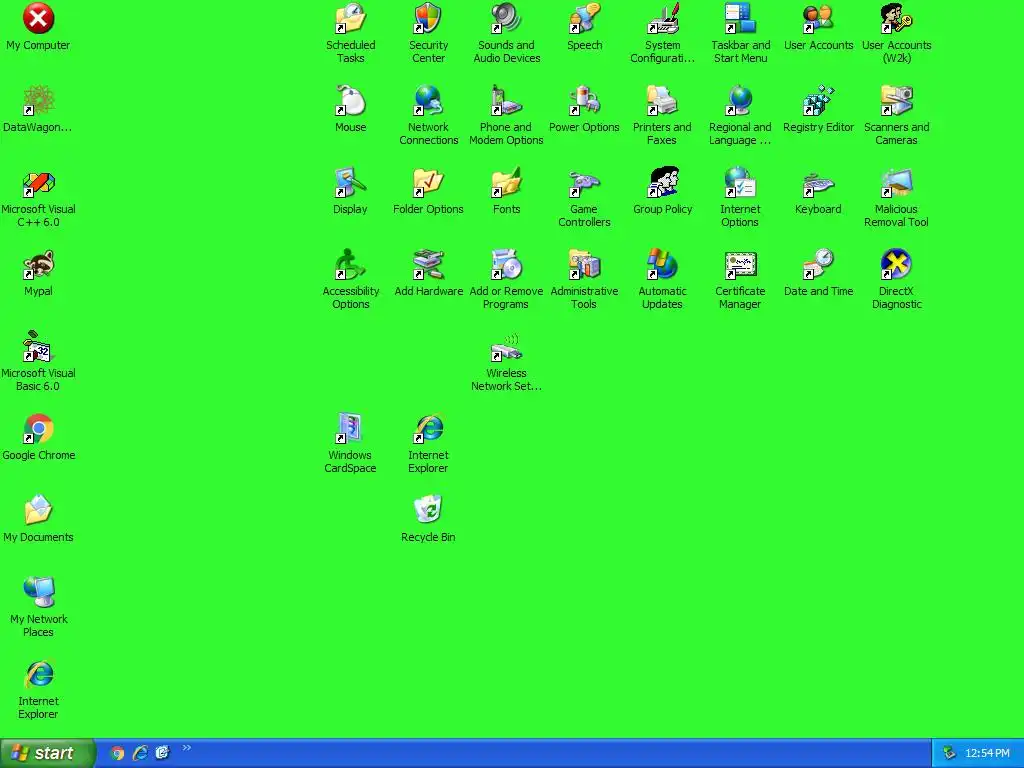Select Add or Remove Programs icon
The width and height of the screenshot is (1024, 768).
[506, 266]
